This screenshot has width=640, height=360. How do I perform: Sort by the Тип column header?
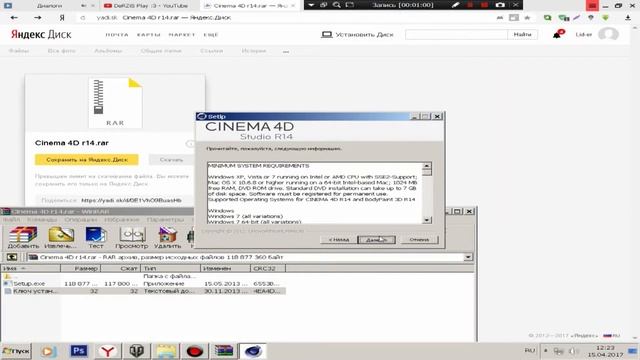tap(171, 268)
